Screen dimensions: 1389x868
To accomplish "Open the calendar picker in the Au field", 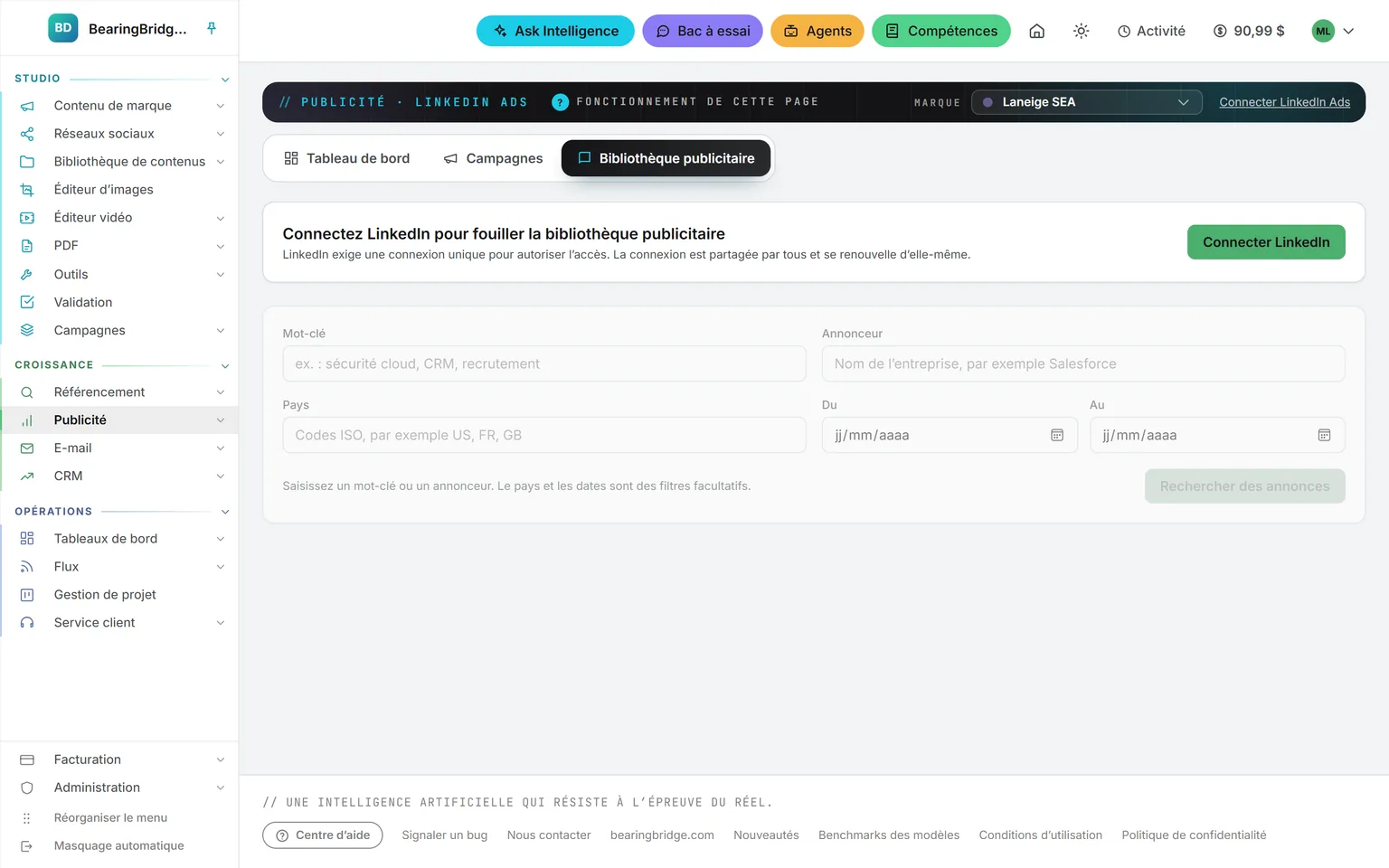I will pos(1324,435).
